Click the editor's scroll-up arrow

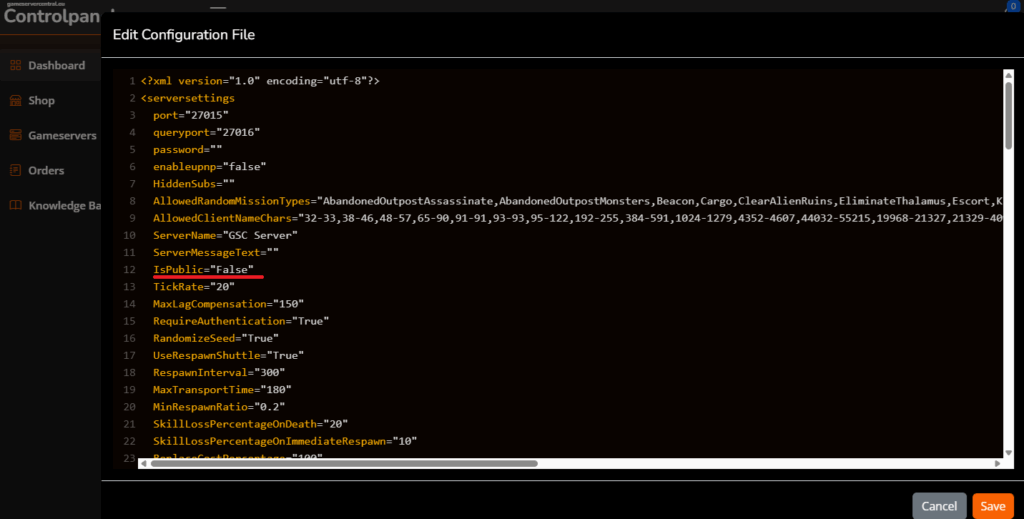(x=1009, y=76)
